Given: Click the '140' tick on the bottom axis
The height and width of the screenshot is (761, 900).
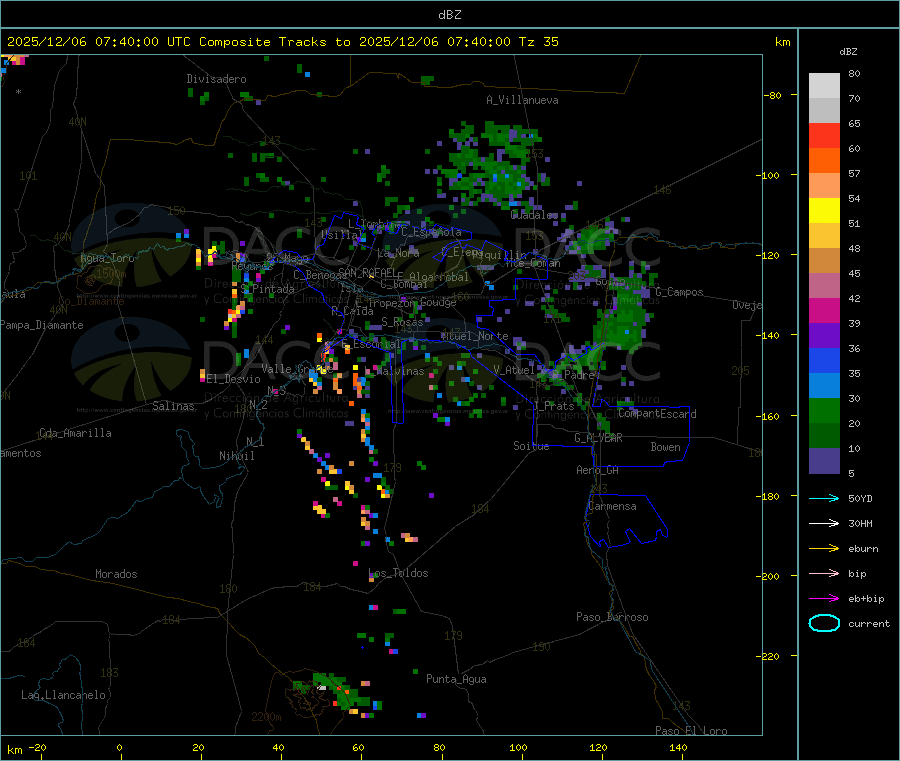Looking at the screenshot, I should [678, 747].
